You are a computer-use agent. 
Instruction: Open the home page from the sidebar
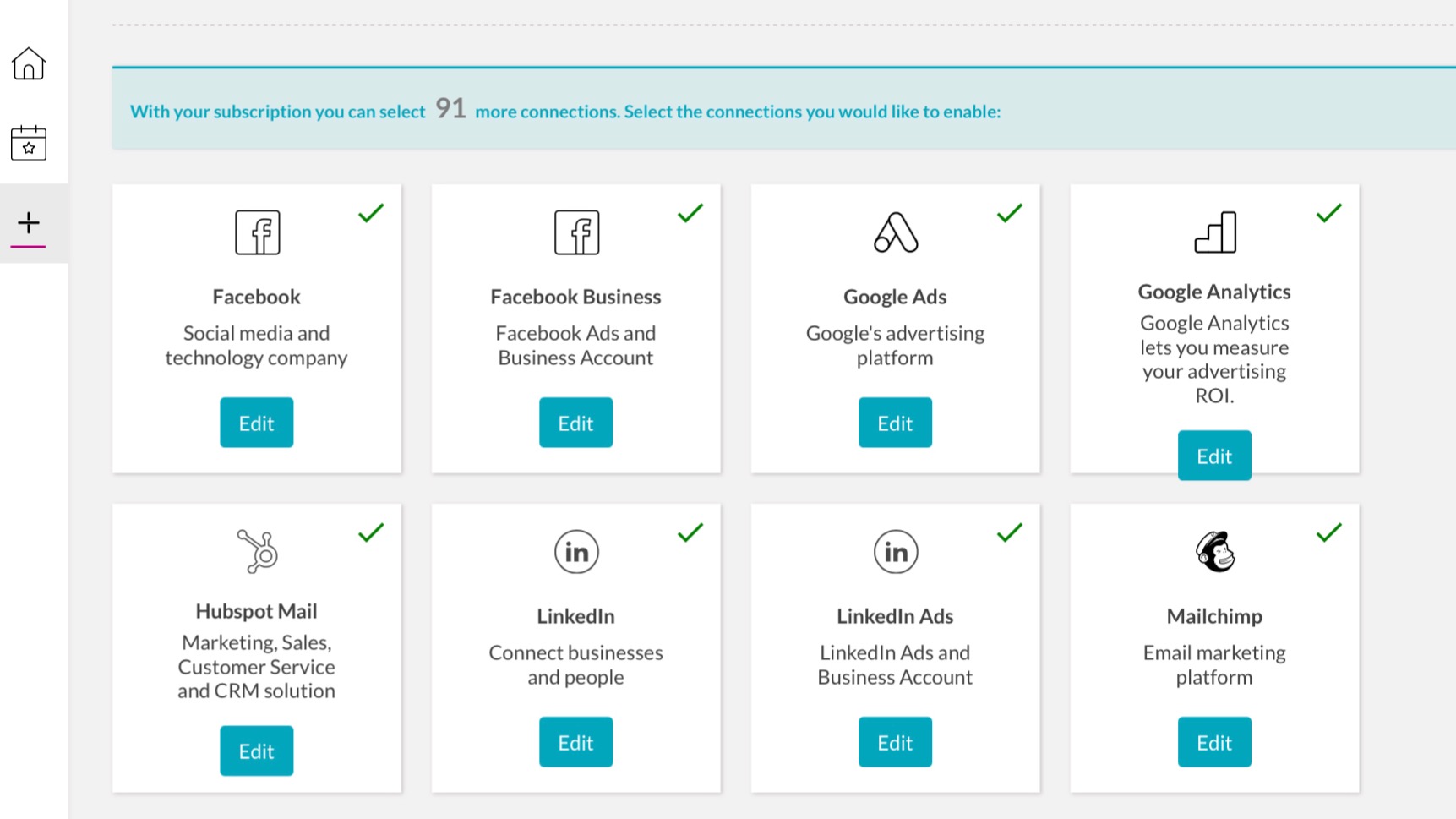(x=29, y=64)
